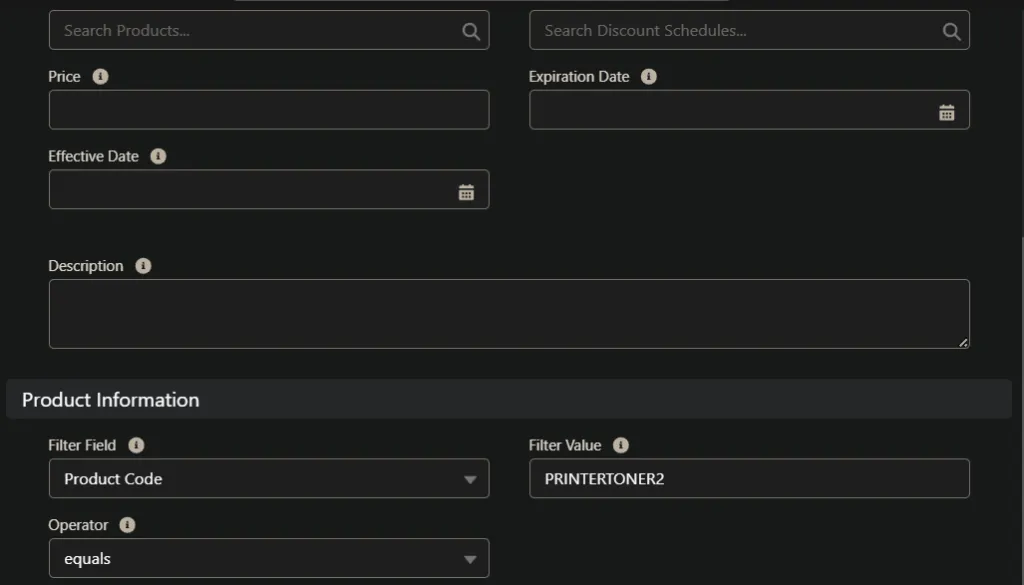Focus the Search Products input field
The height and width of the screenshot is (585, 1024).
coord(255,30)
